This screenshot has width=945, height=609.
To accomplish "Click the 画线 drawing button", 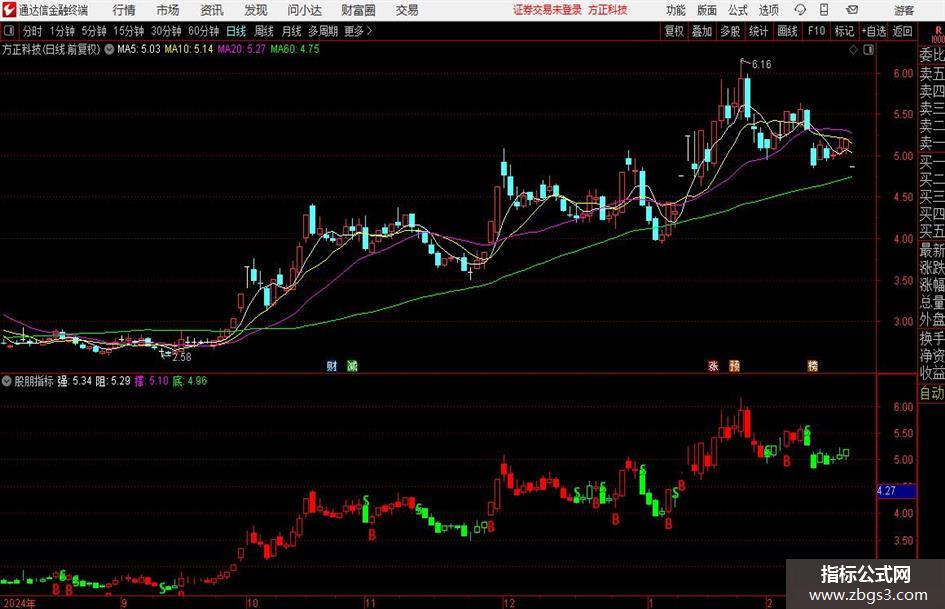I will pos(787,31).
